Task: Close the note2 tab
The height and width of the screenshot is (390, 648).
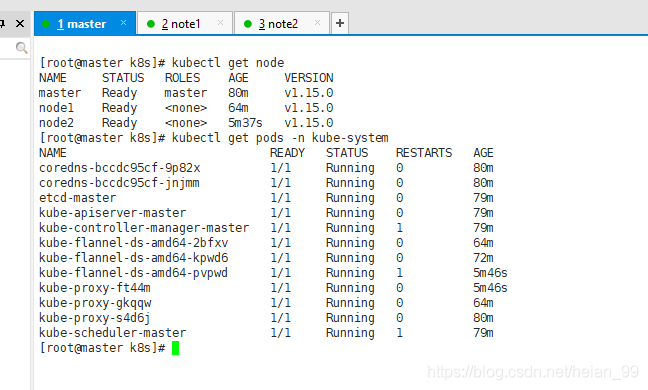Action: point(317,23)
